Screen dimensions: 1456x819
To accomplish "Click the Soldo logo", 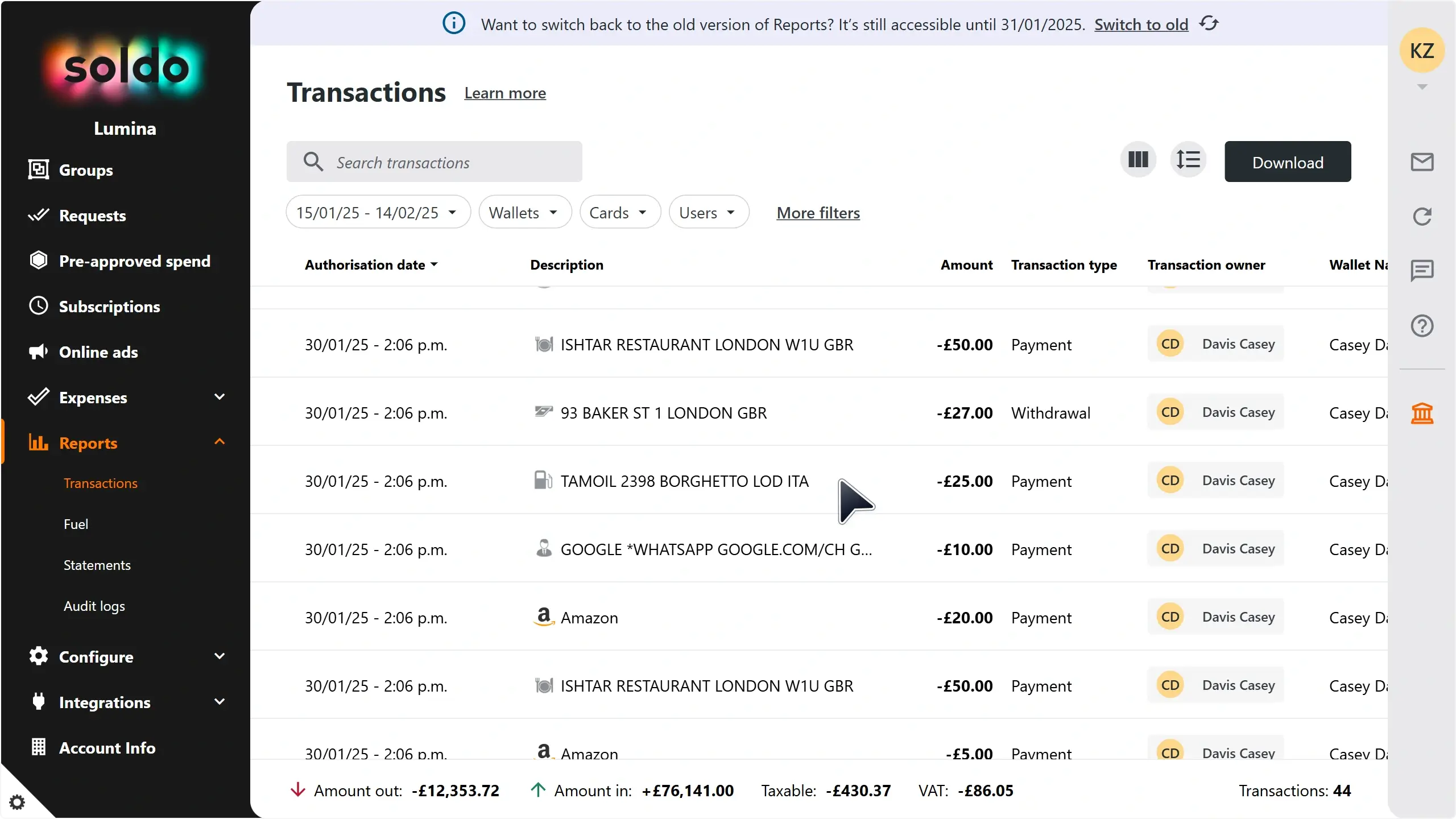I will point(125,68).
